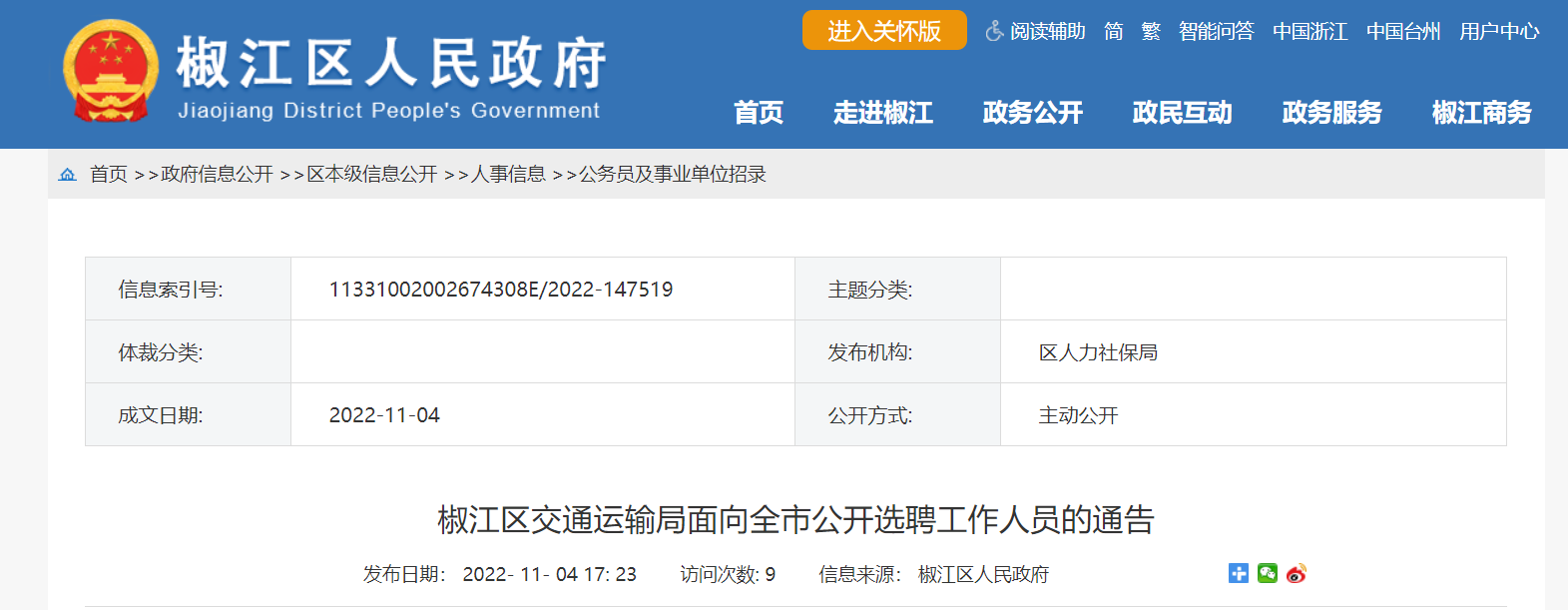The height and width of the screenshot is (610, 1568).
Task: Click the 发布机构 label cell
Action: click(x=898, y=352)
